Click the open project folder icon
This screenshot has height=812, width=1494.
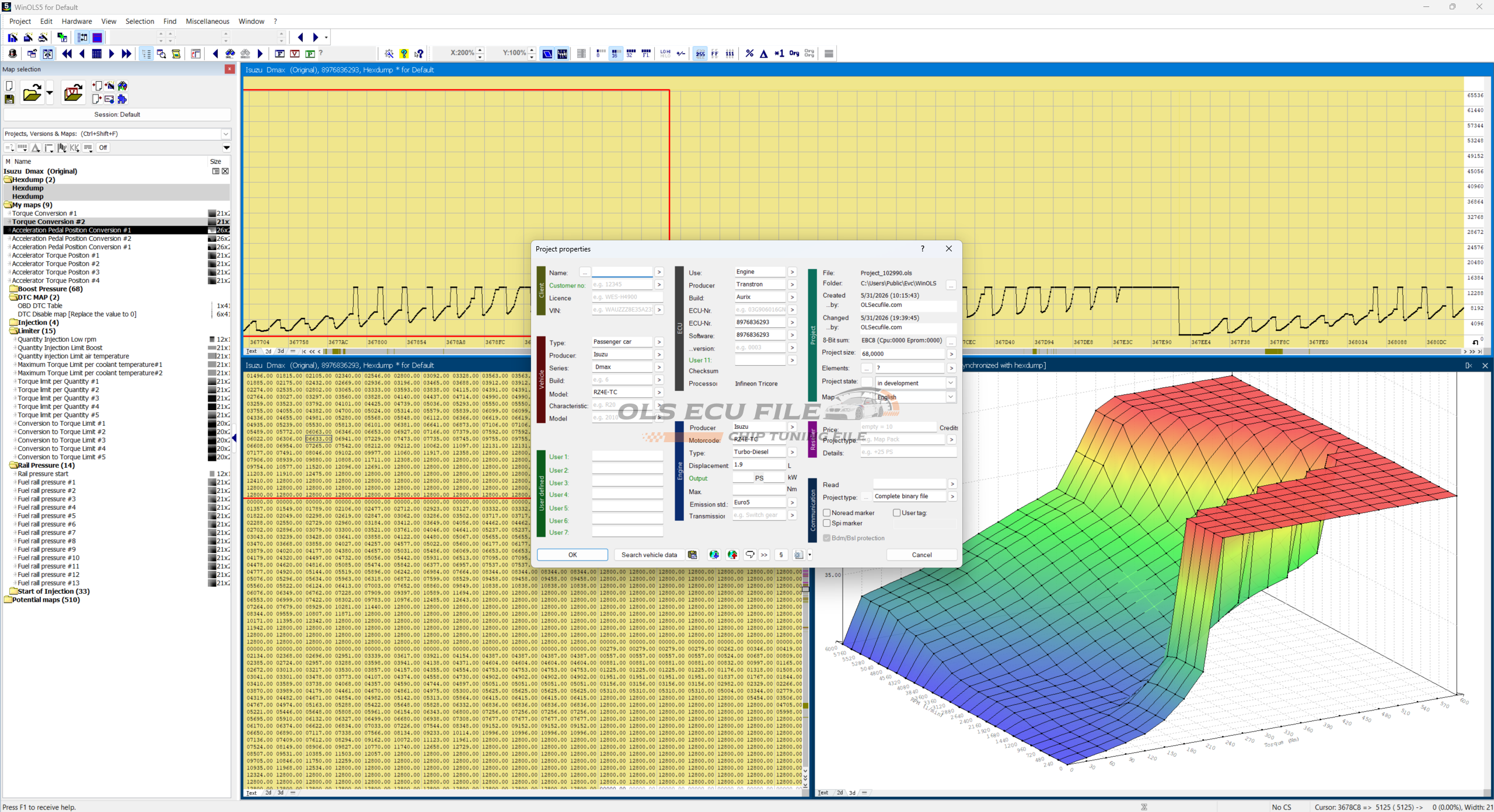point(32,93)
